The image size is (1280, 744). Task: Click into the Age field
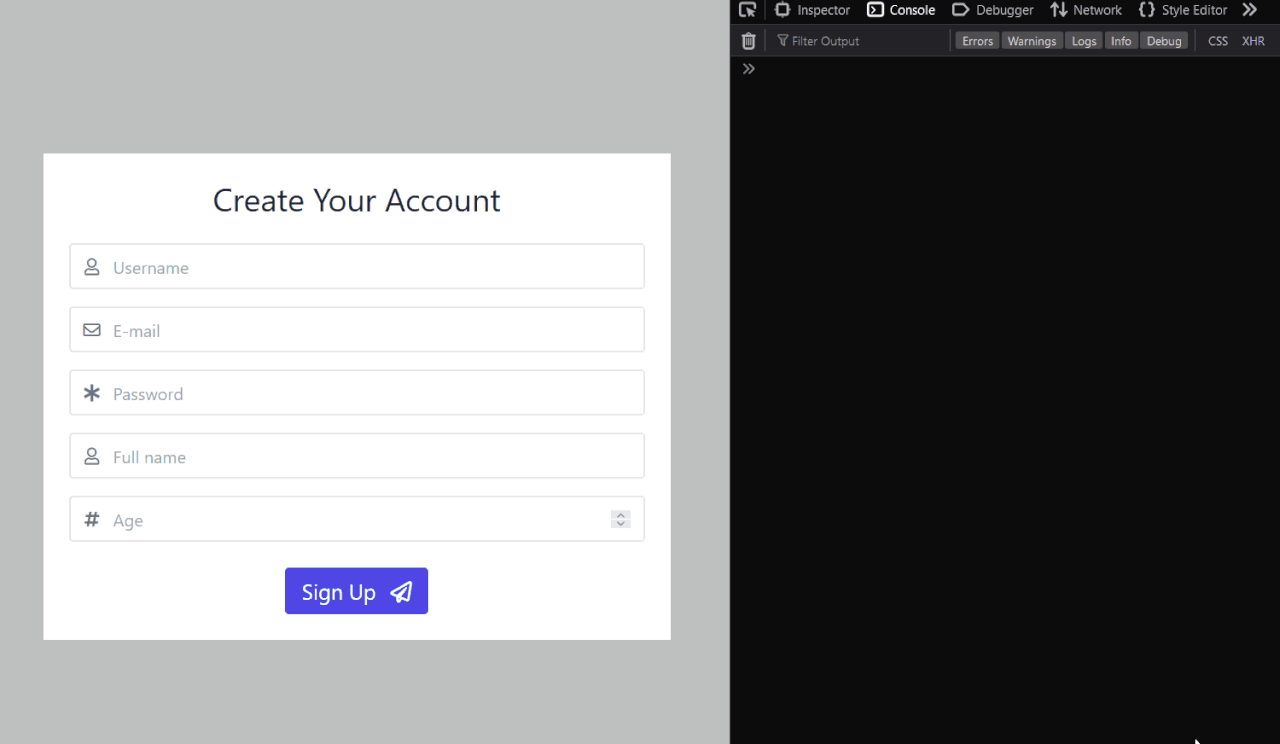coord(357,519)
